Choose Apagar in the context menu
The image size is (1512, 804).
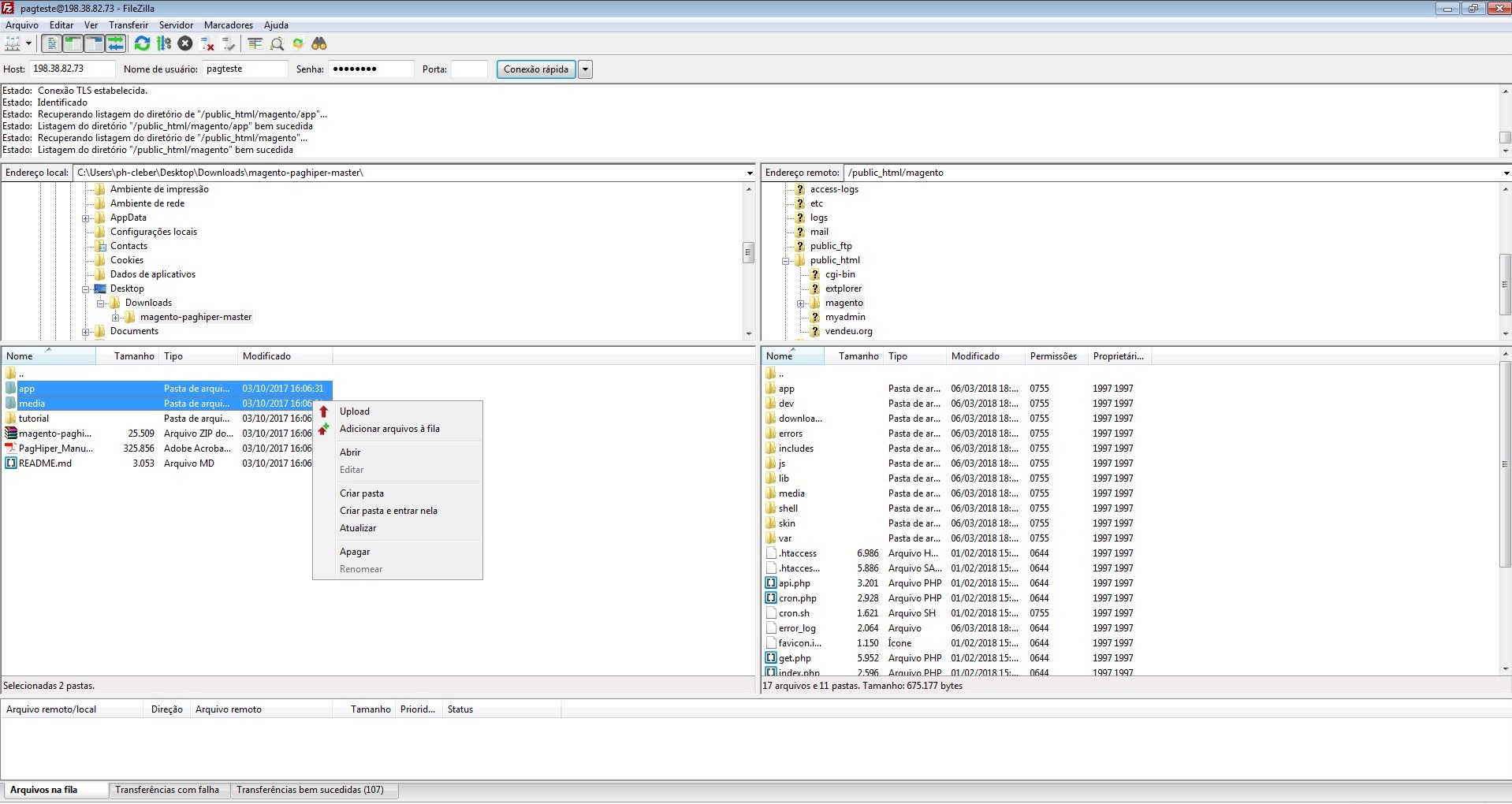[397, 552]
